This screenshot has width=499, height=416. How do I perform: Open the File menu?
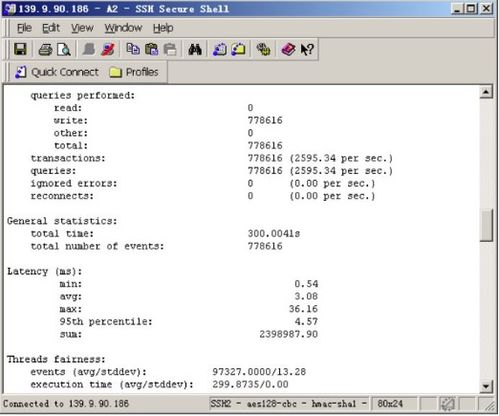pyautogui.click(x=24, y=28)
